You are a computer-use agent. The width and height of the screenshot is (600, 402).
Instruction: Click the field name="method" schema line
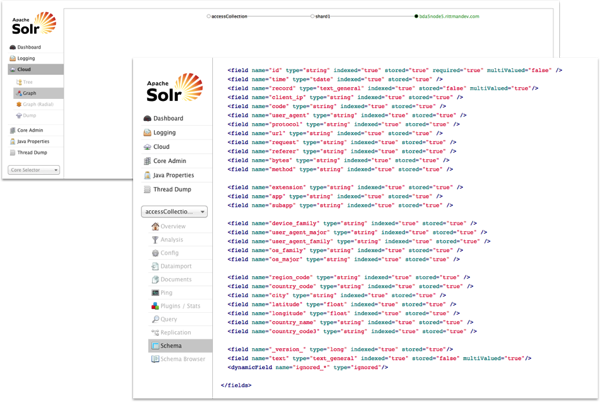tap(340, 169)
